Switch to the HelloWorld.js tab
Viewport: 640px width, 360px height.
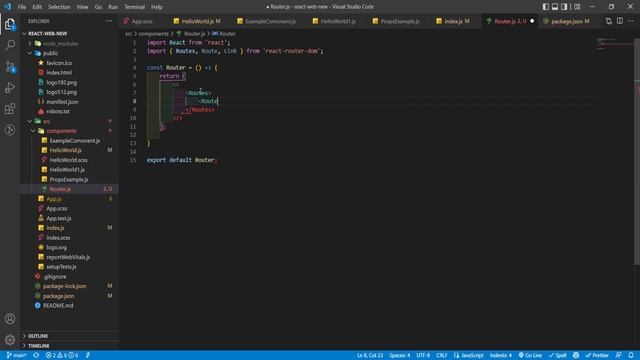(x=198, y=21)
